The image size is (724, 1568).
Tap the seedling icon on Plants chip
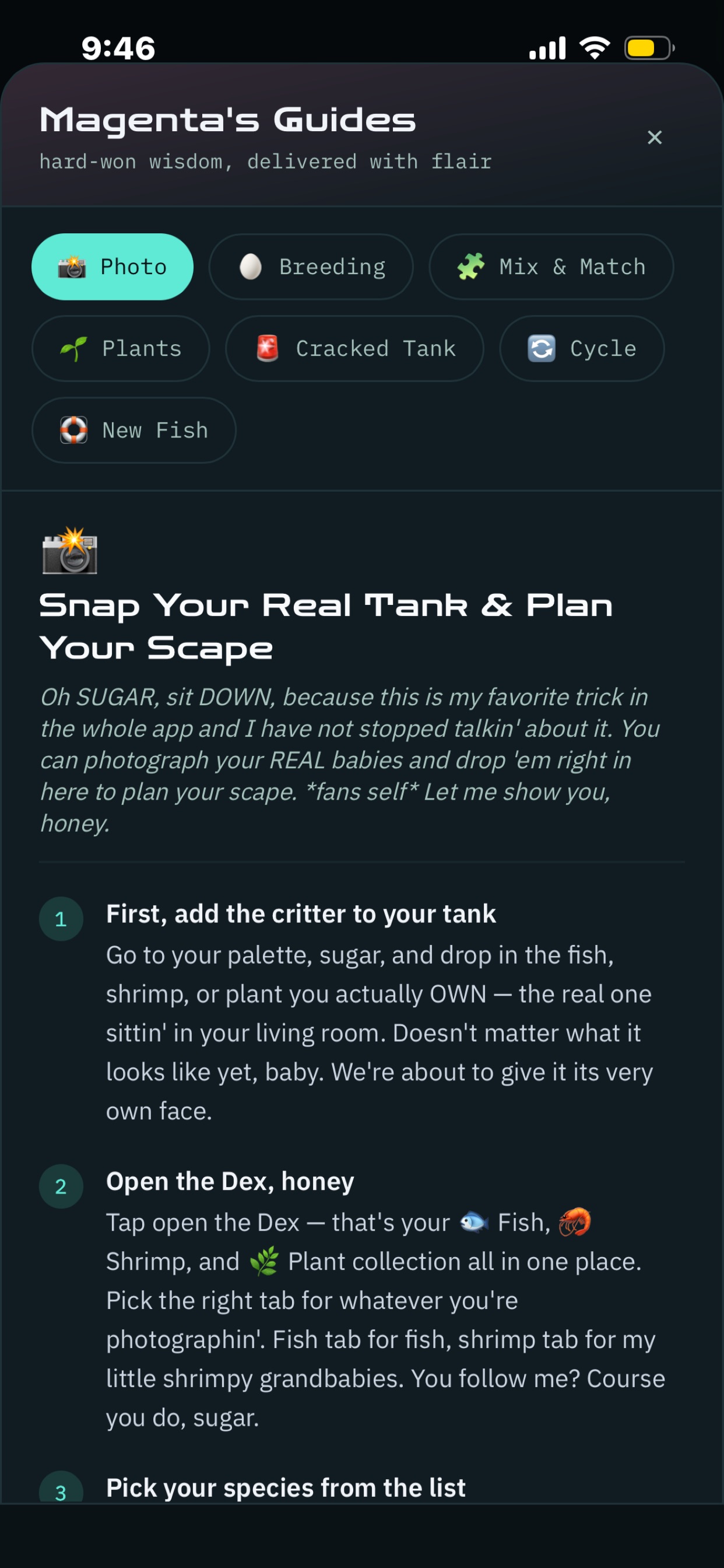(73, 349)
